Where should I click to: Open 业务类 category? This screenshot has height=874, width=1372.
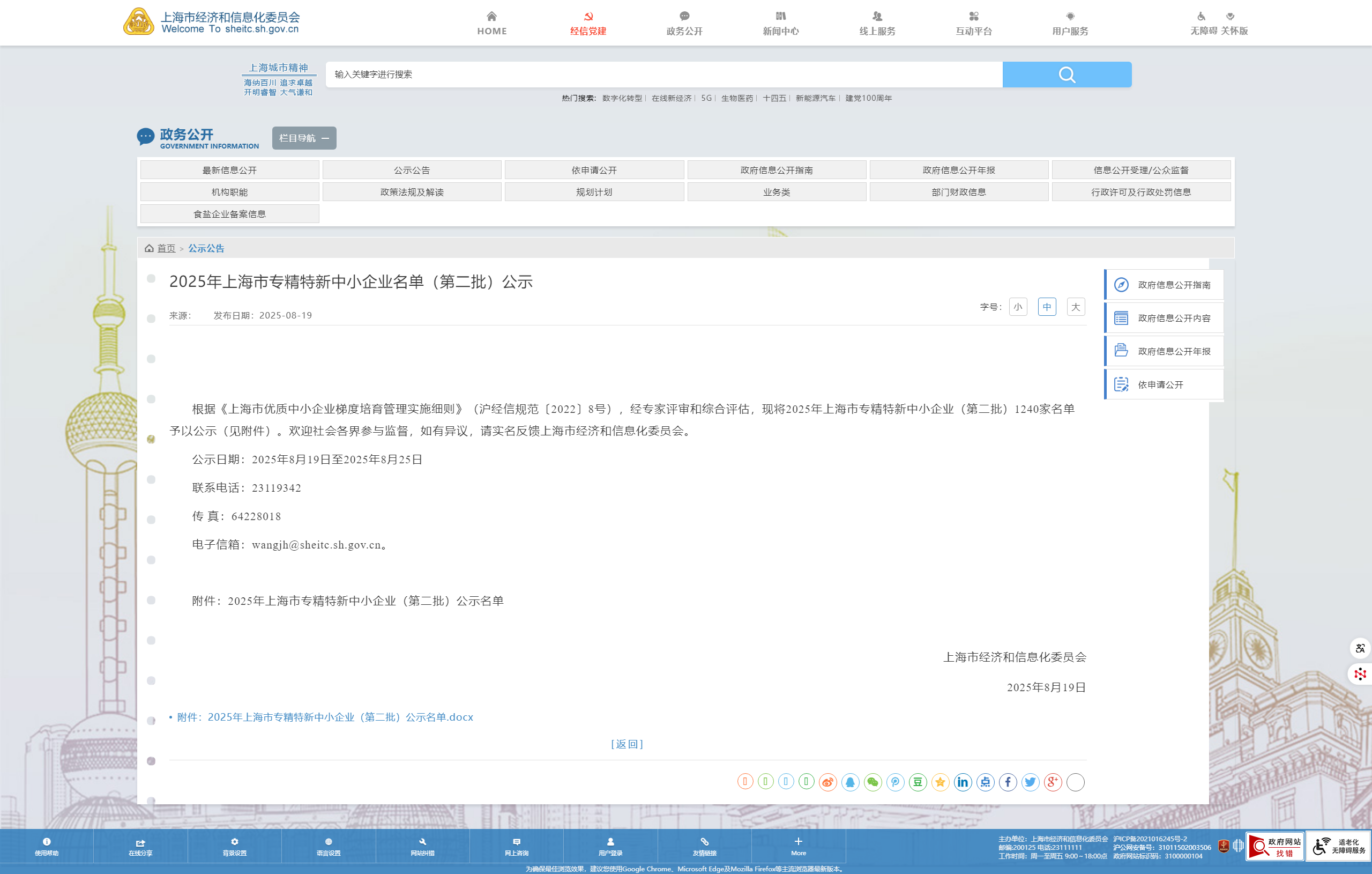pos(777,192)
